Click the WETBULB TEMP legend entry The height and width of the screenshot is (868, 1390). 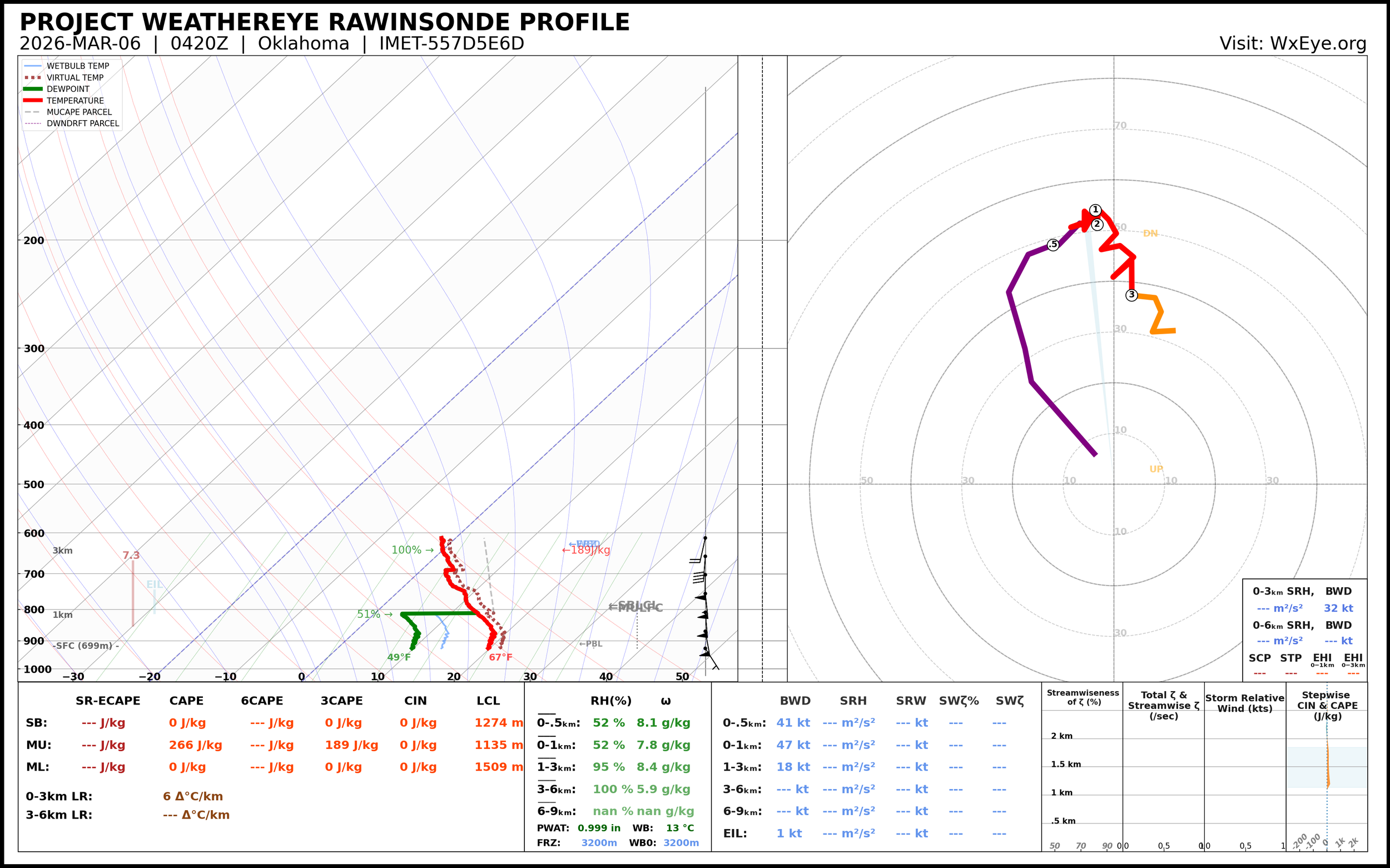point(77,66)
